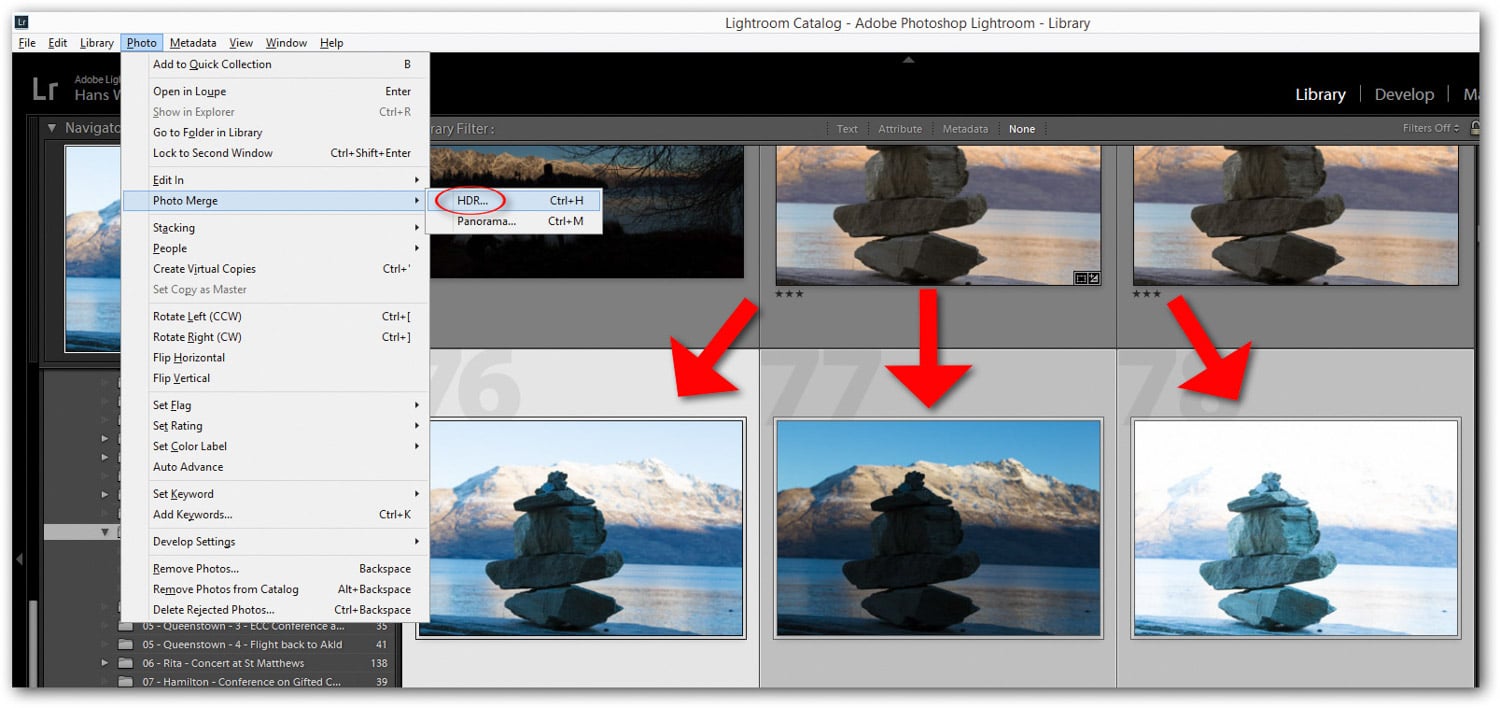Open the Edit menu
1500x708 pixels.
tap(58, 43)
